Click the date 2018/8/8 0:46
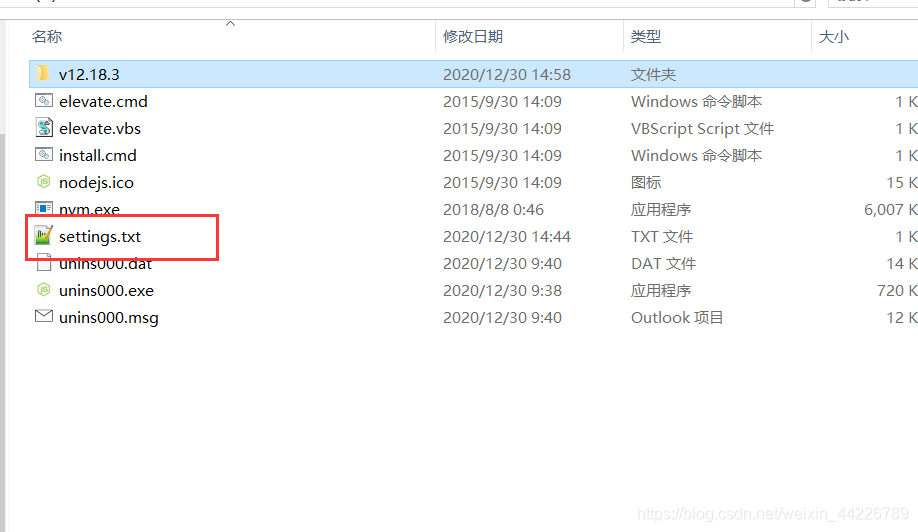Image resolution: width=918 pixels, height=532 pixels. coord(494,210)
